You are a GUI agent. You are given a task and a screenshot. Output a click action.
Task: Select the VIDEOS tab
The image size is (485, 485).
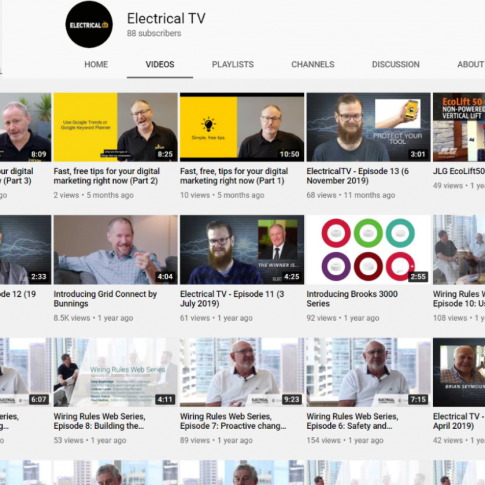click(x=160, y=64)
